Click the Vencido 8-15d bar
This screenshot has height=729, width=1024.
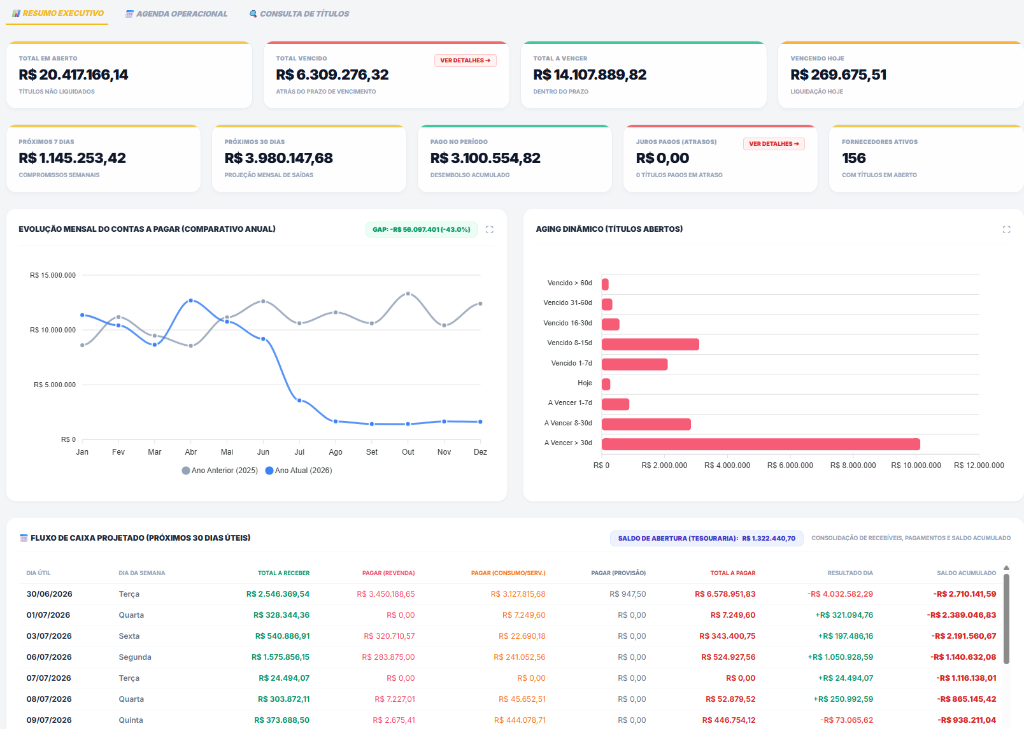650,344
